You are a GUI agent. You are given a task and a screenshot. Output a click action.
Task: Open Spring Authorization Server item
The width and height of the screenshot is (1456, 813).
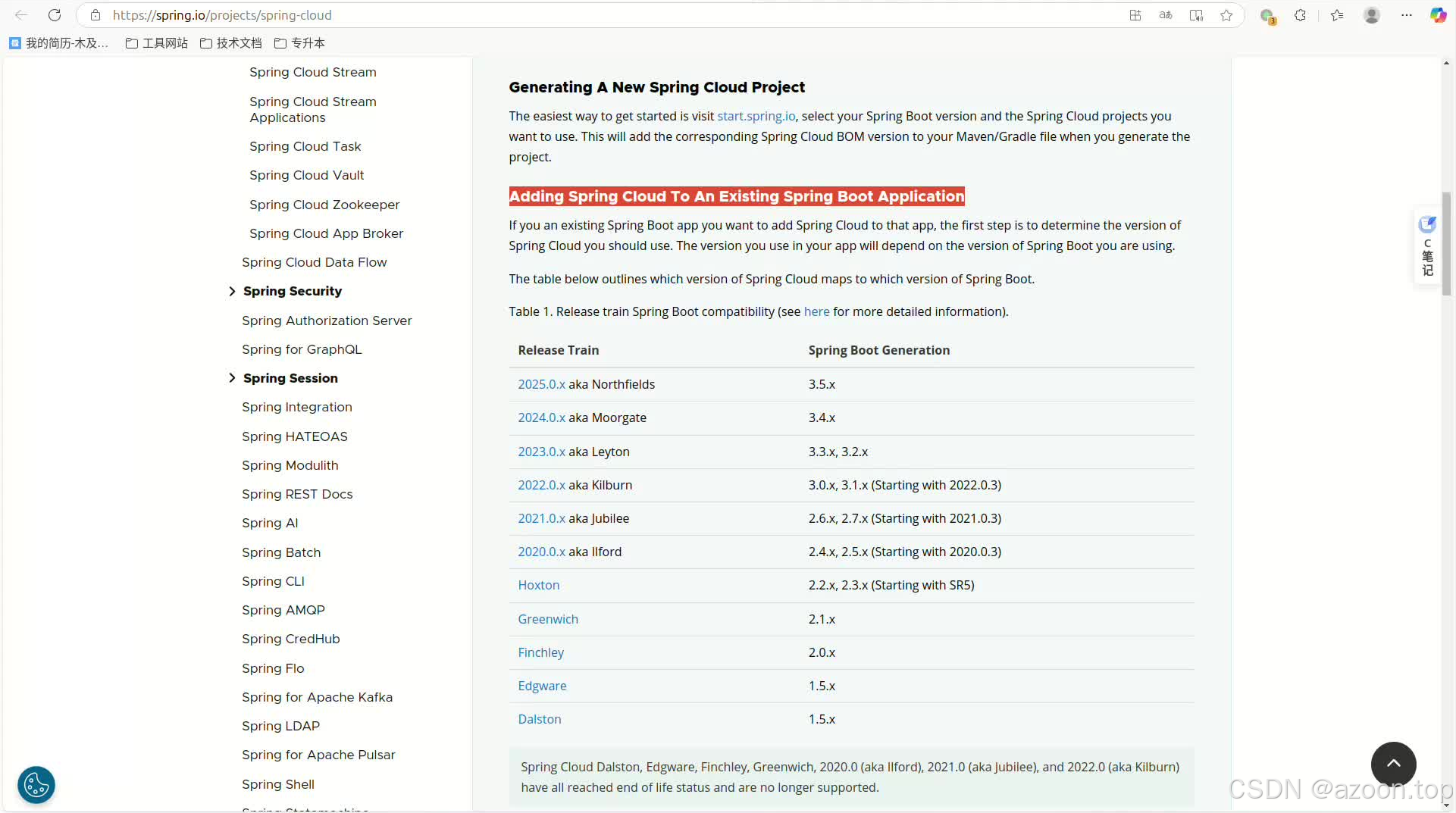pos(327,321)
